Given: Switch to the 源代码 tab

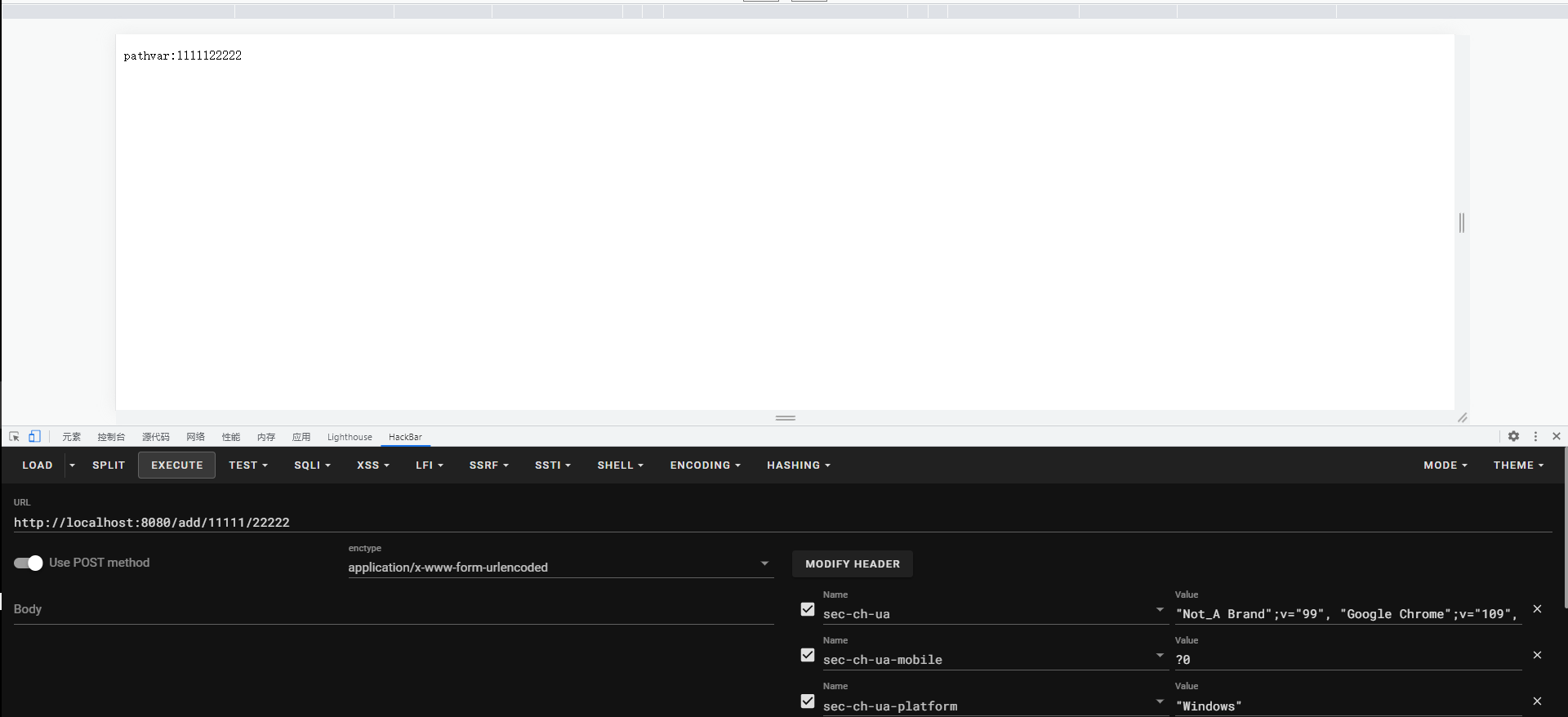Looking at the screenshot, I should pos(156,437).
